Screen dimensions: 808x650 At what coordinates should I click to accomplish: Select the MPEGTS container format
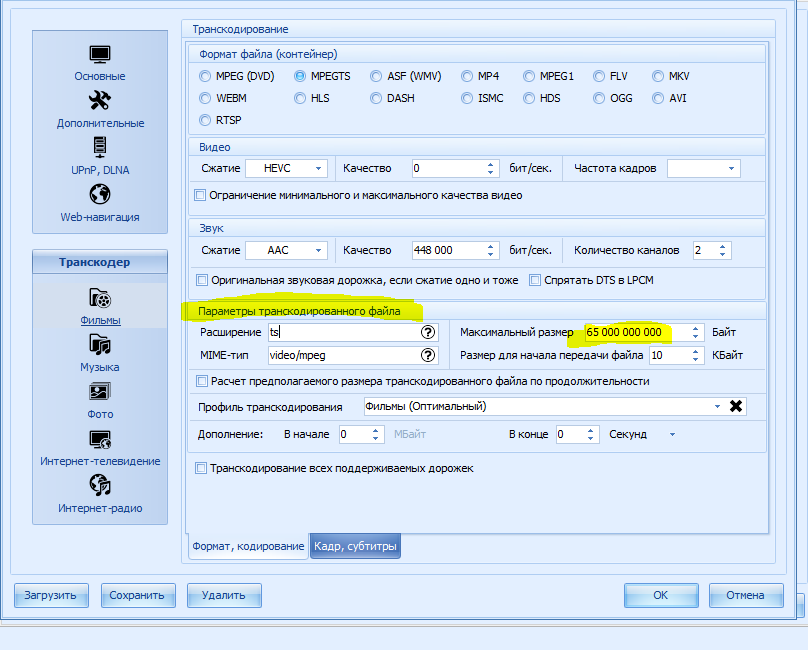300,76
